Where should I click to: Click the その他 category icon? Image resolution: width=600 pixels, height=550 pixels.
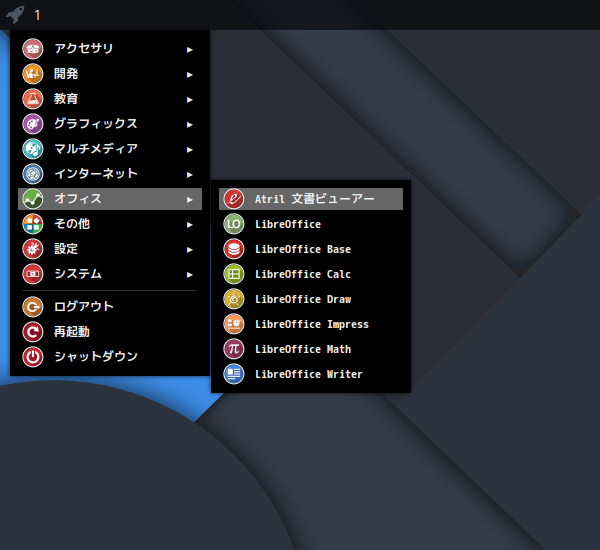click(x=33, y=224)
